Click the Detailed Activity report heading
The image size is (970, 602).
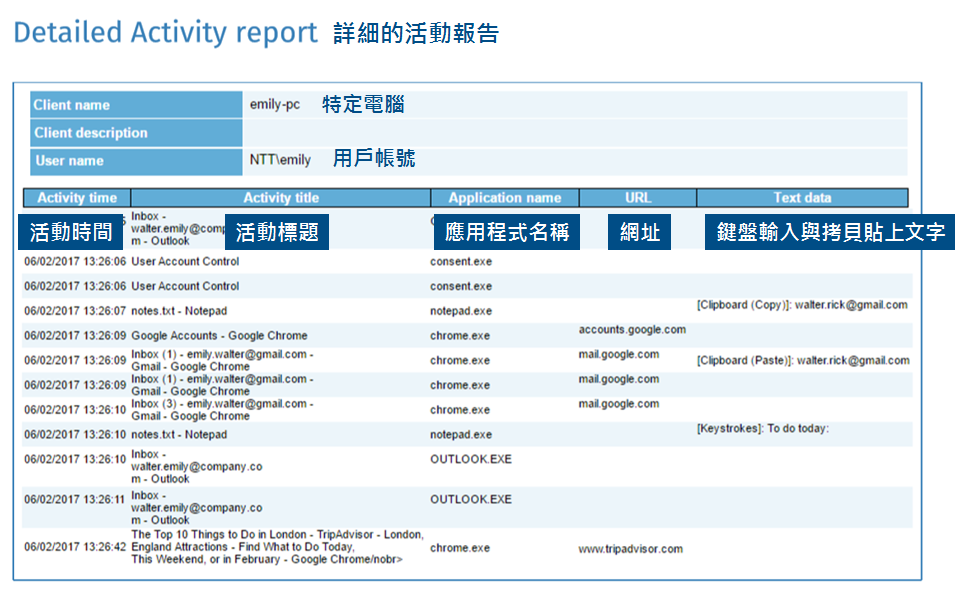click(165, 33)
